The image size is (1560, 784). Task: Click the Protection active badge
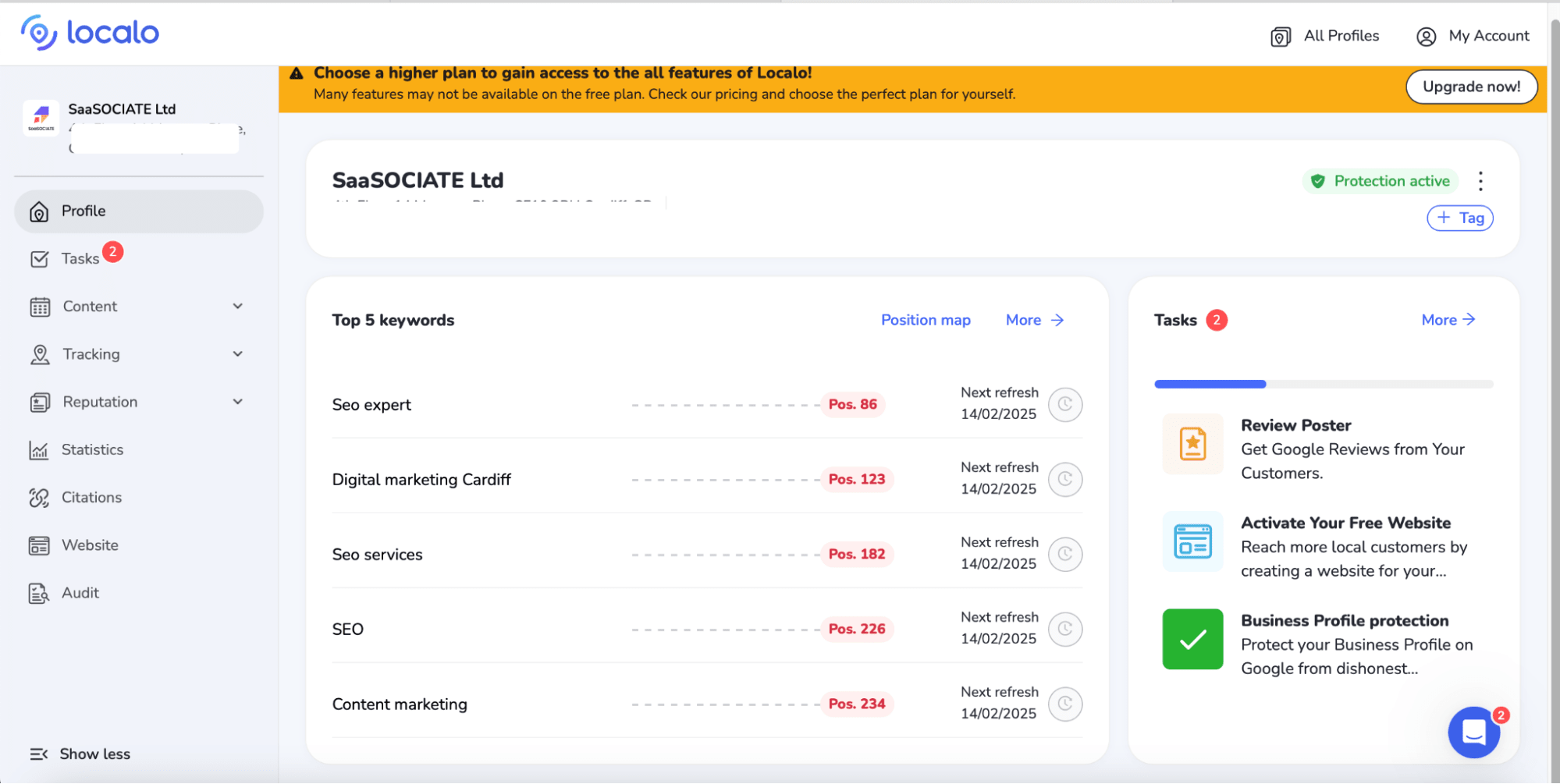click(x=1380, y=181)
